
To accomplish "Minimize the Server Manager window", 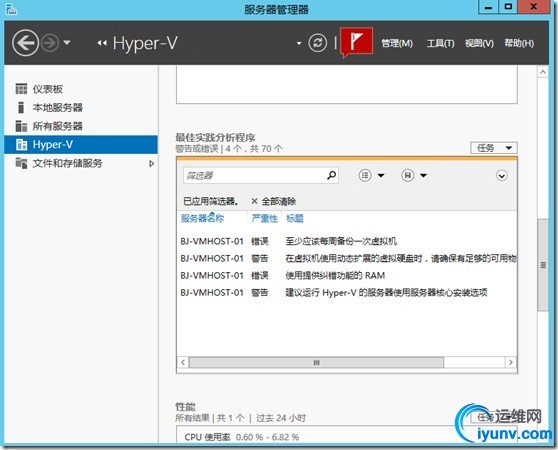I will [x=489, y=7].
